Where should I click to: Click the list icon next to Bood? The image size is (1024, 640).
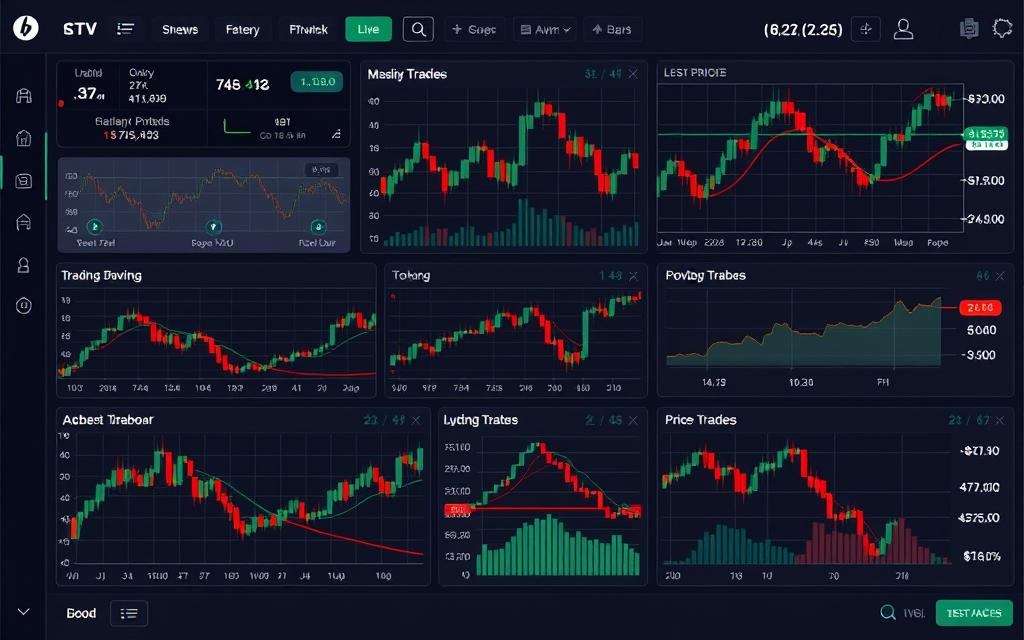pos(129,613)
